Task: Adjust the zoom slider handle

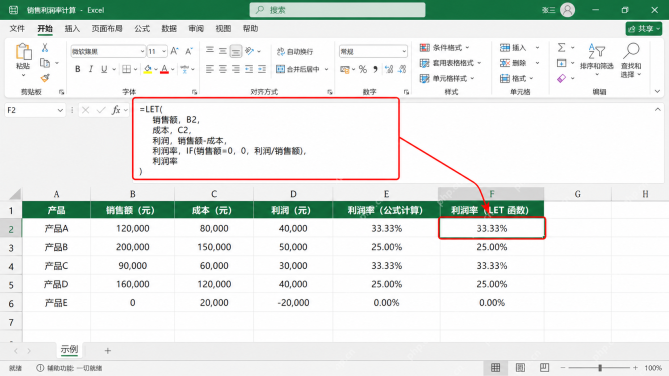Action: 600,367
